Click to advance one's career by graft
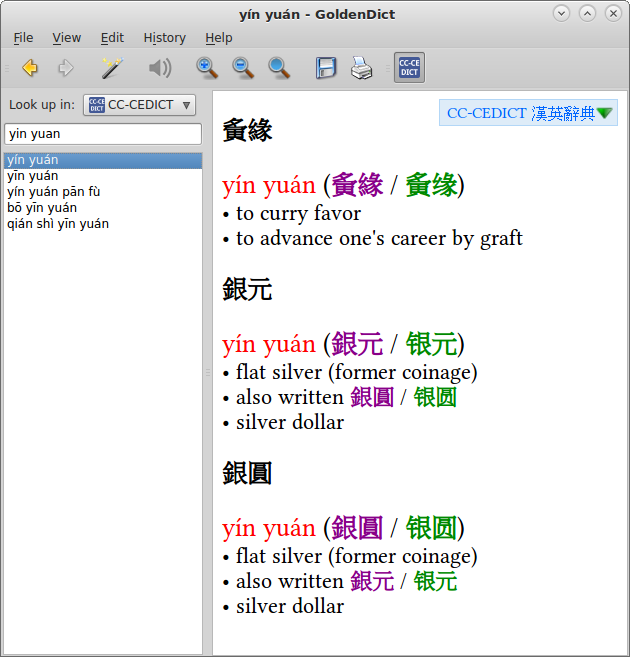Screen dimensions: 630x657 pos(379,238)
